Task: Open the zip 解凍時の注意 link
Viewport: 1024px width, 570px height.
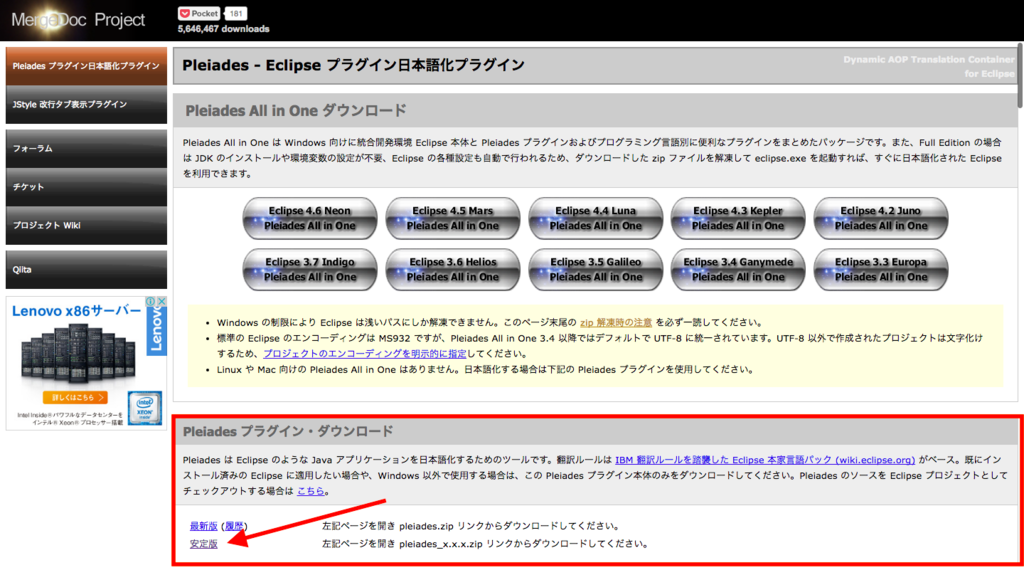Action: (616, 322)
